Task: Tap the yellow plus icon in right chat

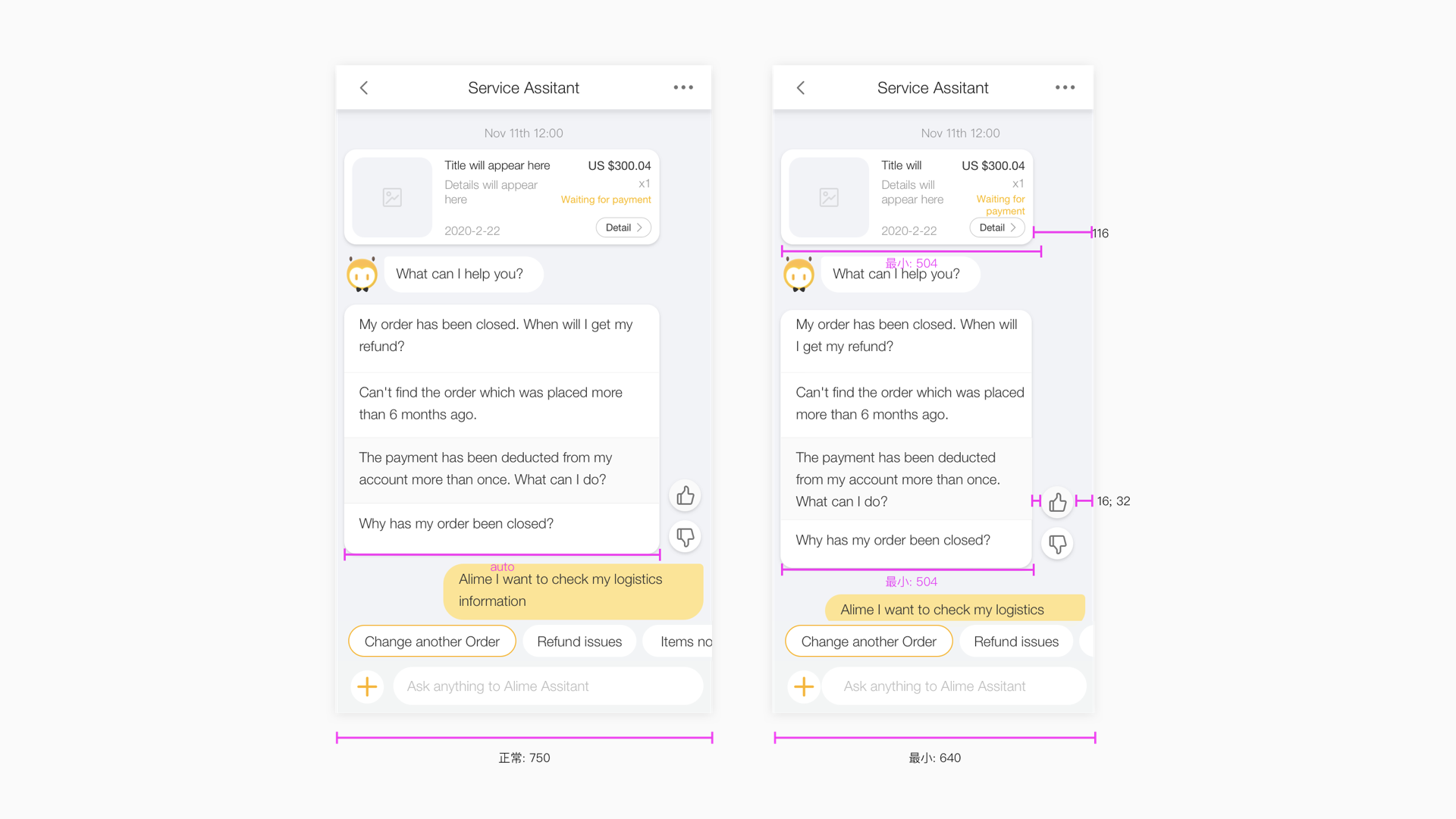Action: [804, 686]
